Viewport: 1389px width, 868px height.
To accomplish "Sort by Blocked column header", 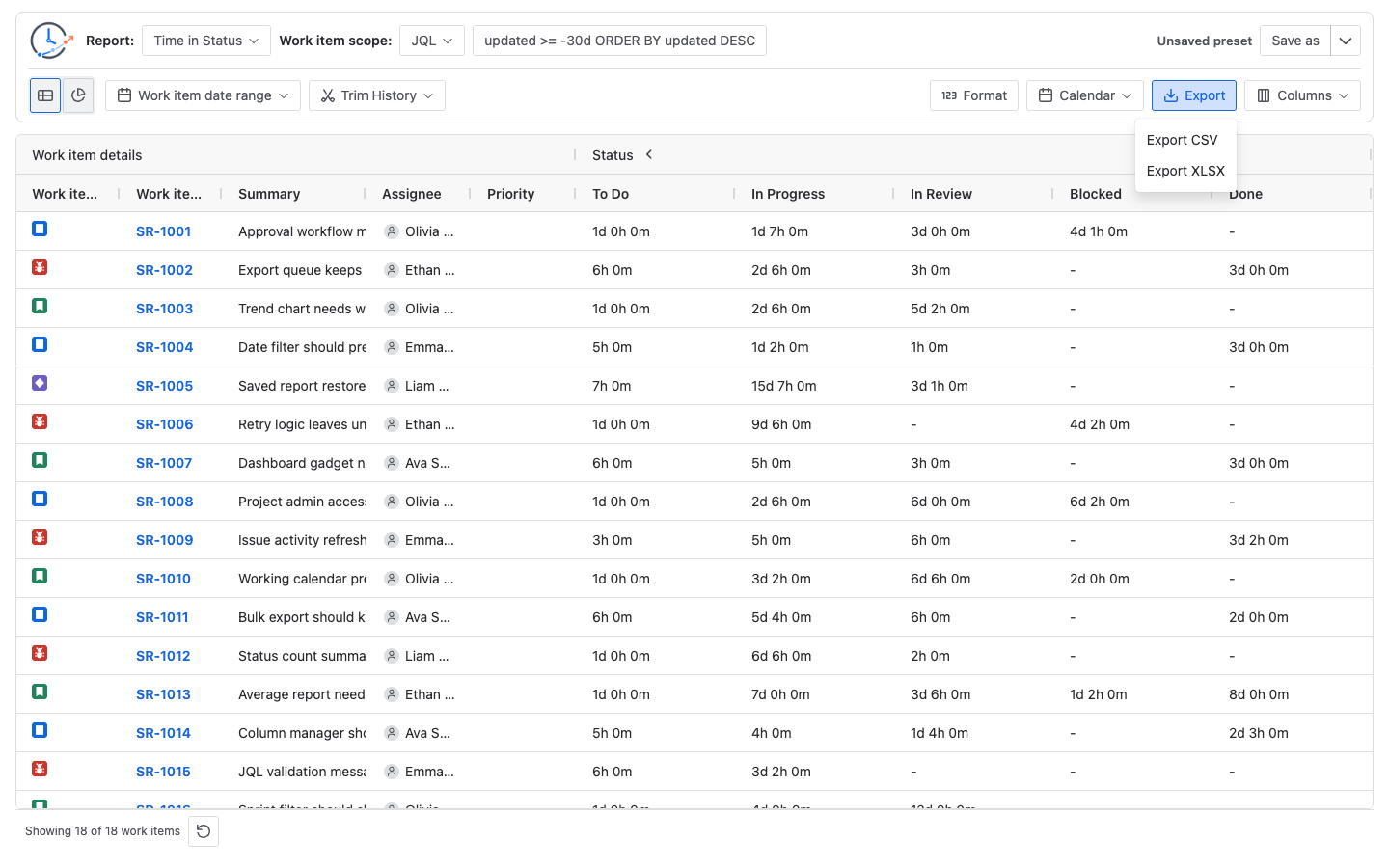I will pyautogui.click(x=1096, y=194).
